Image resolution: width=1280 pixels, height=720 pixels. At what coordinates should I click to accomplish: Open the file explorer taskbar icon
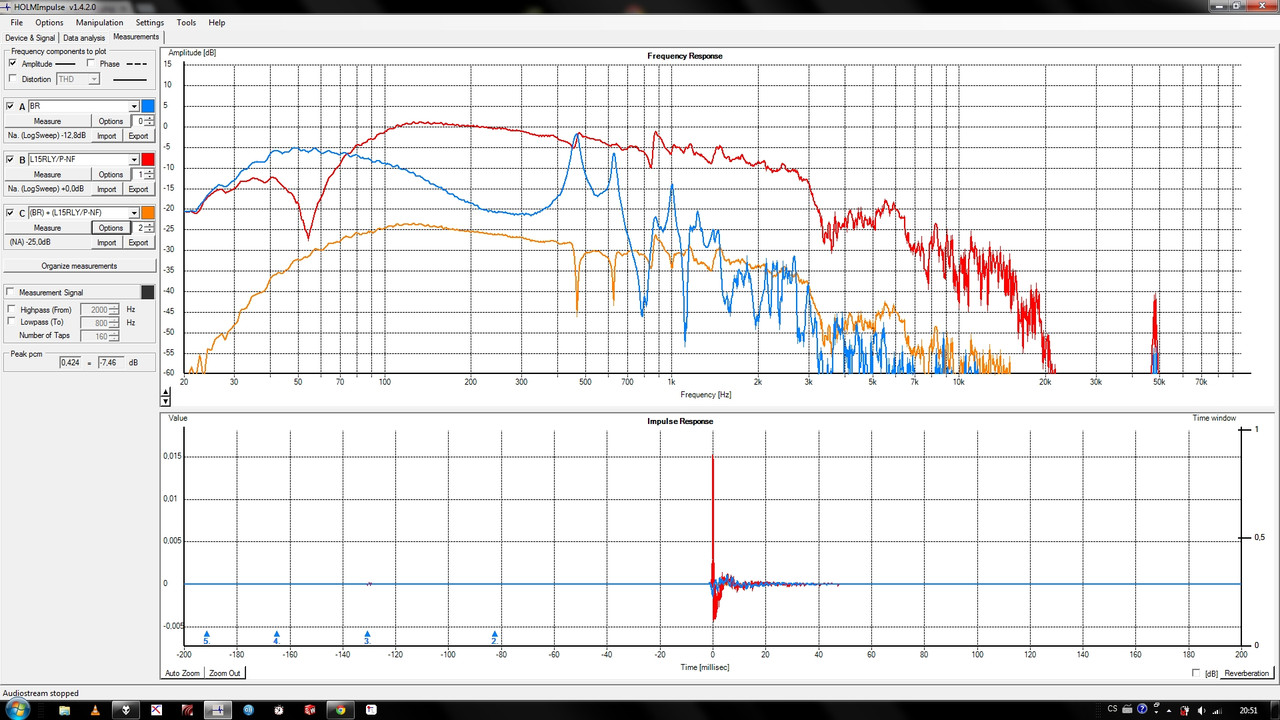(x=64, y=709)
